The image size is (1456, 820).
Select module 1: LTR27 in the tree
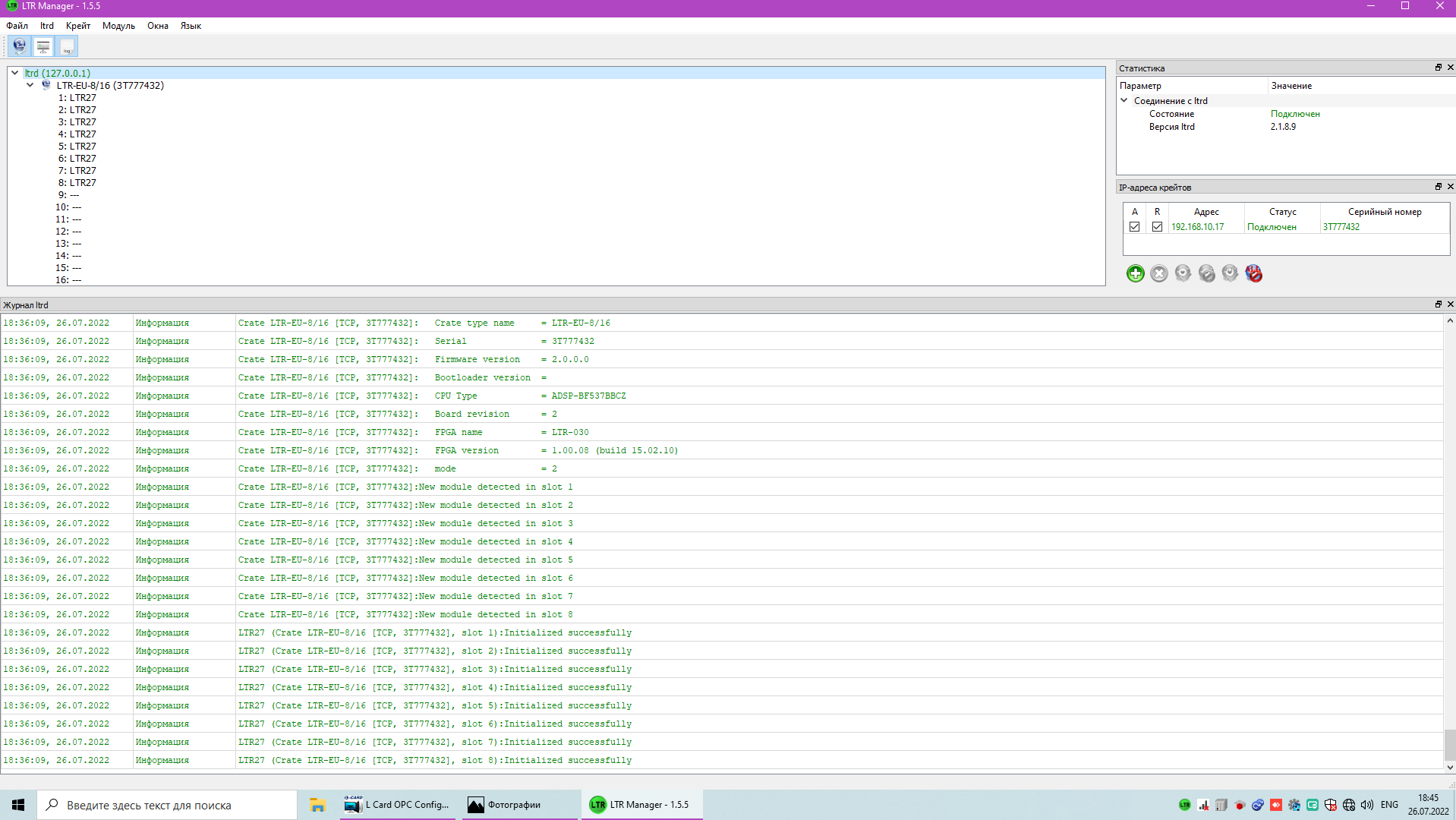[77, 98]
